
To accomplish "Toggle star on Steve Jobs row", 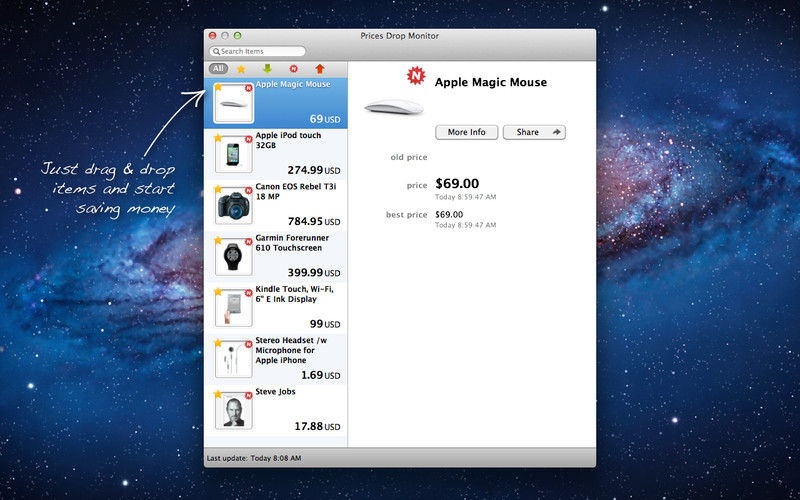I will tap(218, 394).
